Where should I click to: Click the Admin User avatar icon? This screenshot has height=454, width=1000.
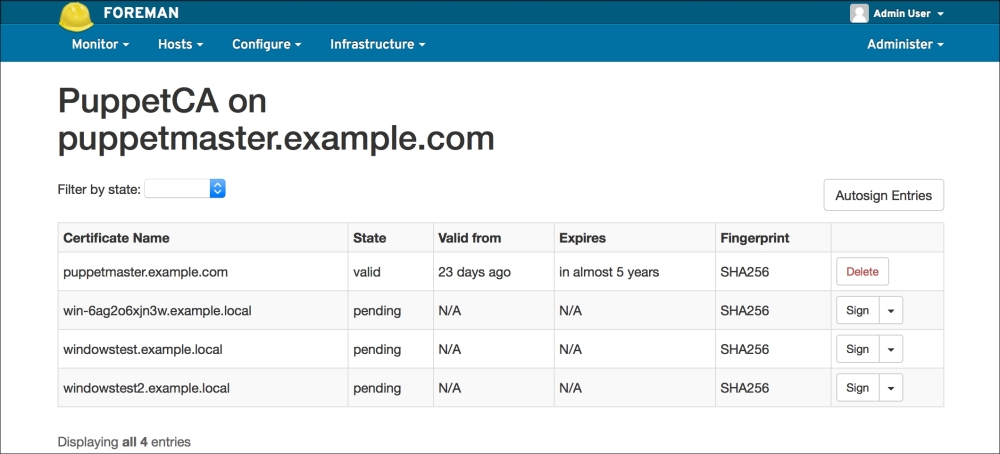(x=858, y=13)
